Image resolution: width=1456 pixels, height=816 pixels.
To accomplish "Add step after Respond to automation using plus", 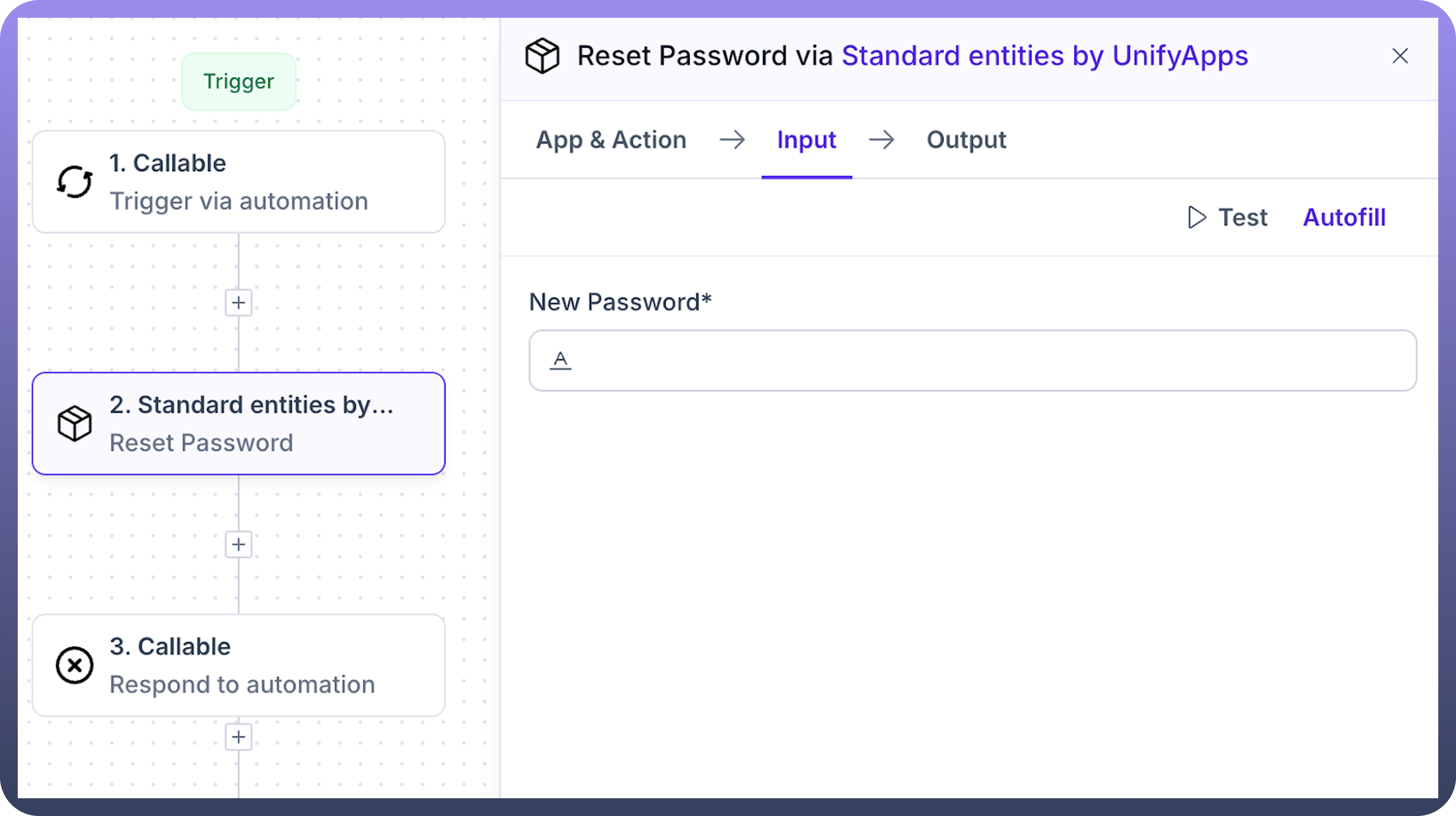I will click(238, 737).
